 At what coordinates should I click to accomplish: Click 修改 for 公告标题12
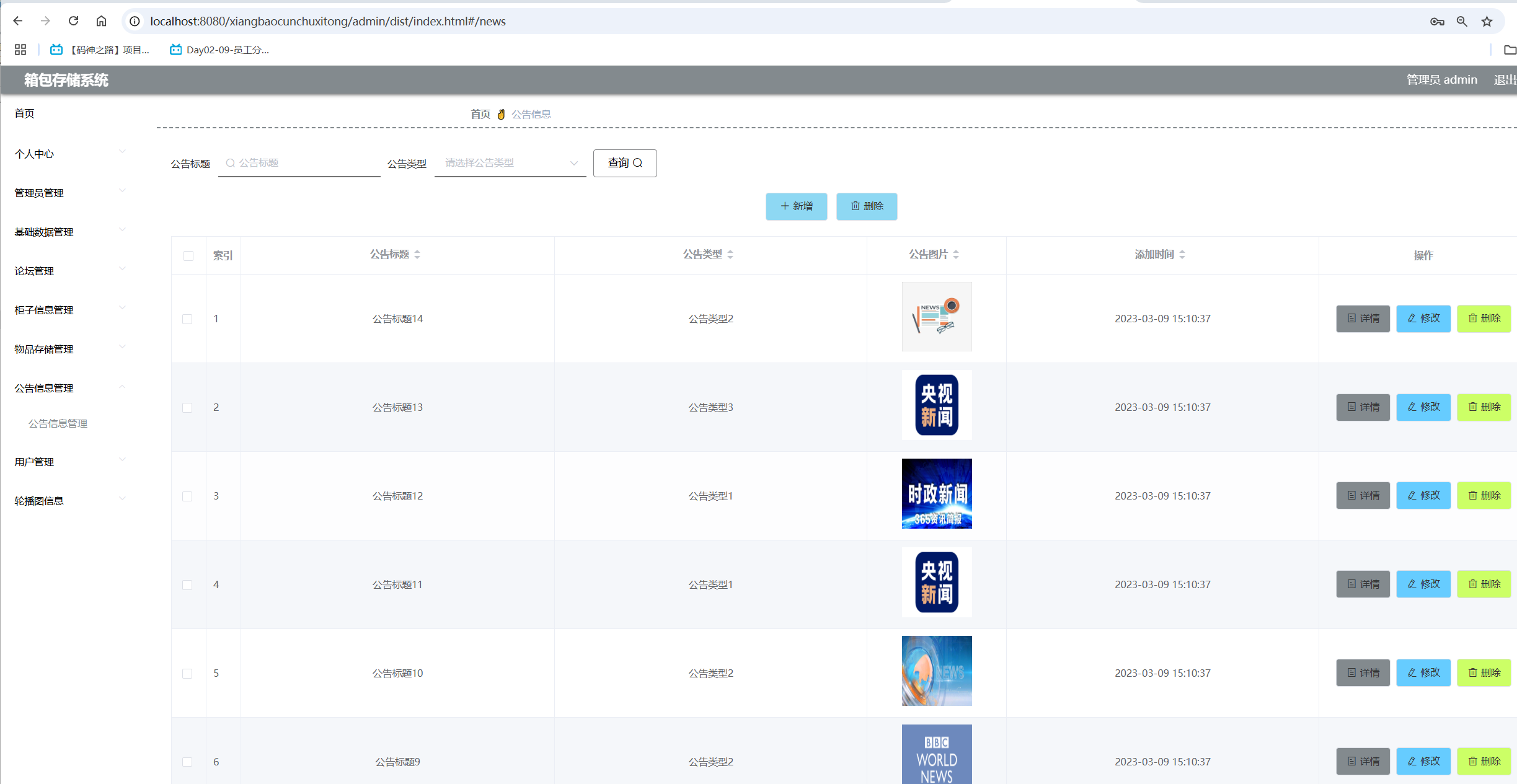pos(1423,496)
